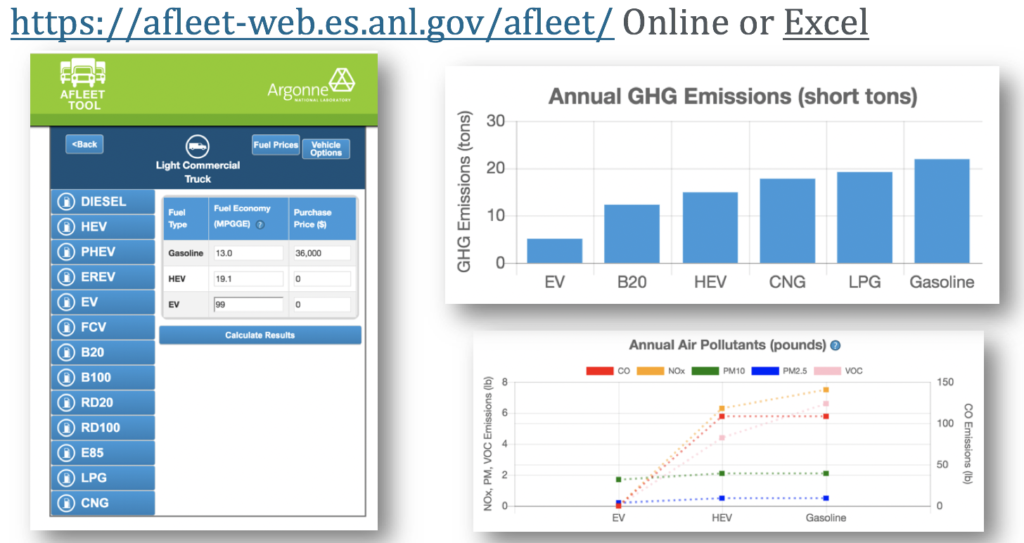
Task: Click the fuel pump icon beside DIESEL
Action: pyautogui.click(x=66, y=201)
